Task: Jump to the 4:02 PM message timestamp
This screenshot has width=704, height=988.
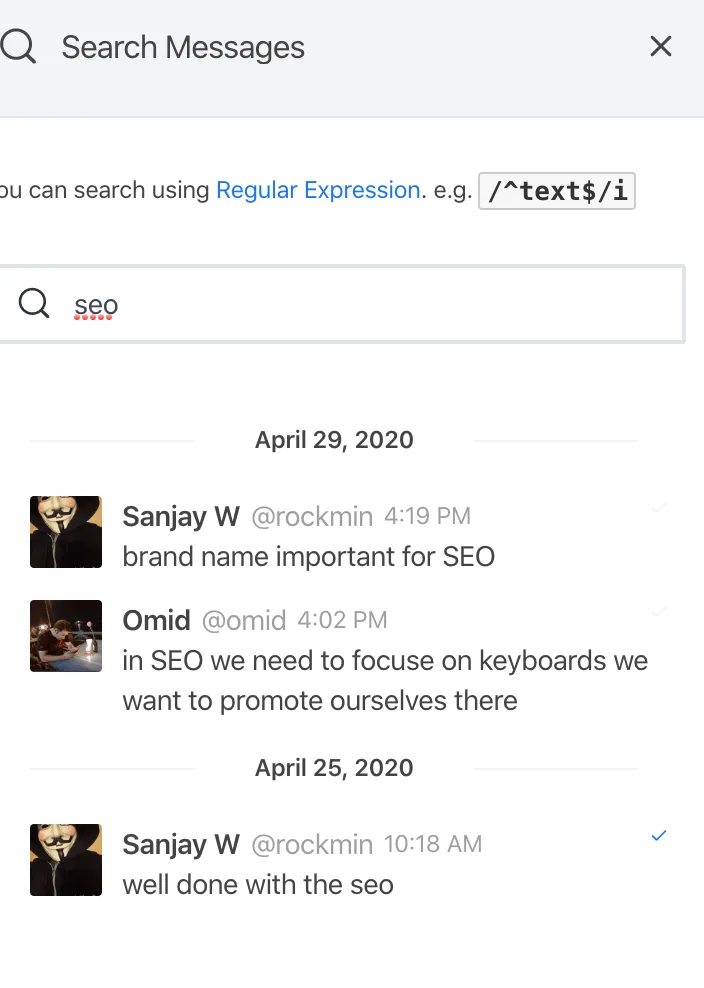Action: [x=343, y=621]
